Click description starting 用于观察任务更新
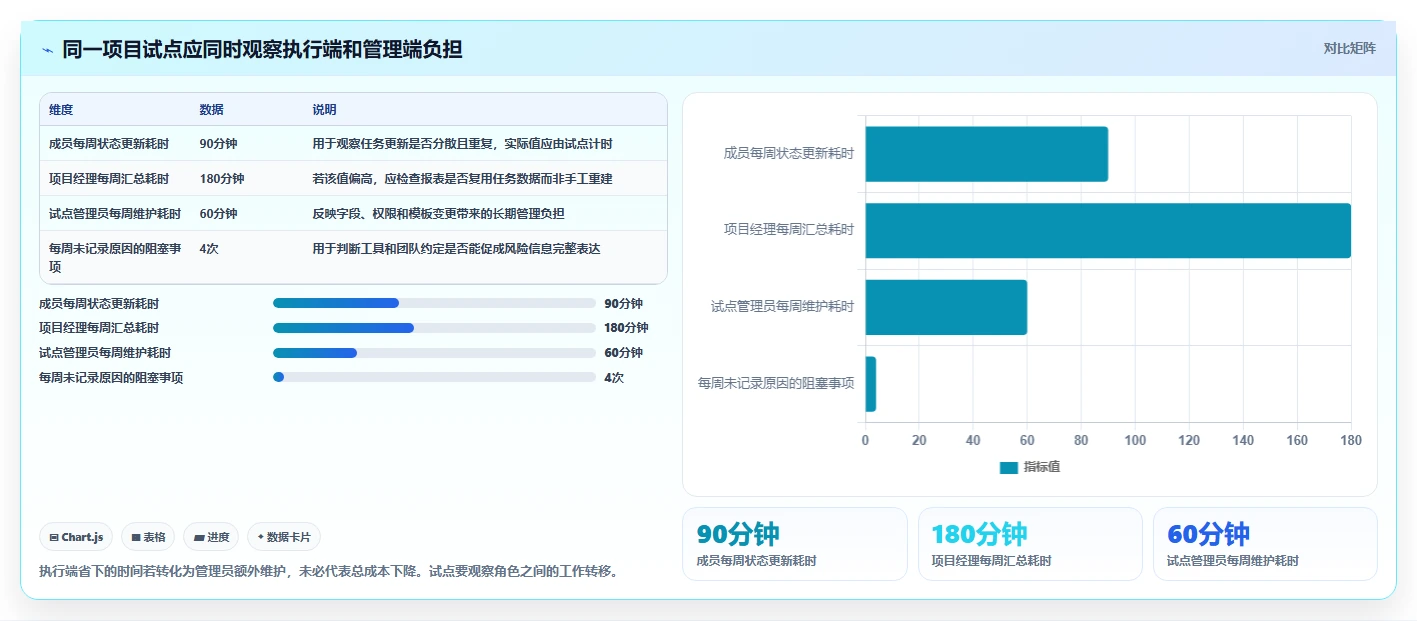Screen dimensions: 1417x621 462,144
